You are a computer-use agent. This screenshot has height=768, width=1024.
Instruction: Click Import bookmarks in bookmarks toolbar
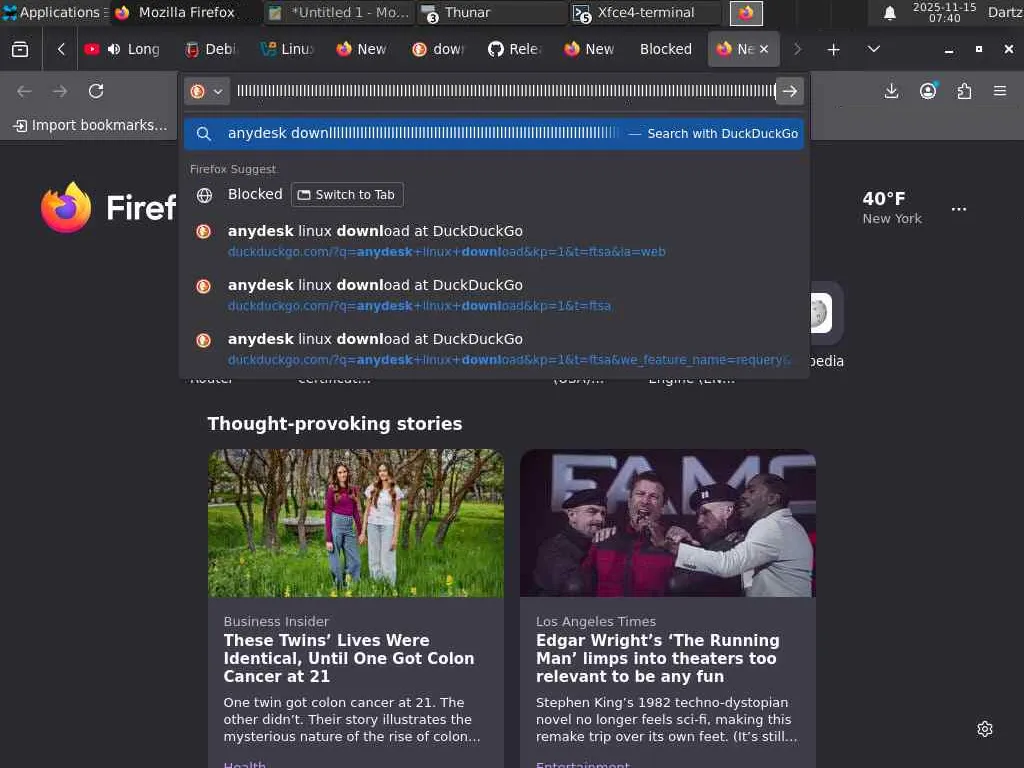[91, 125]
